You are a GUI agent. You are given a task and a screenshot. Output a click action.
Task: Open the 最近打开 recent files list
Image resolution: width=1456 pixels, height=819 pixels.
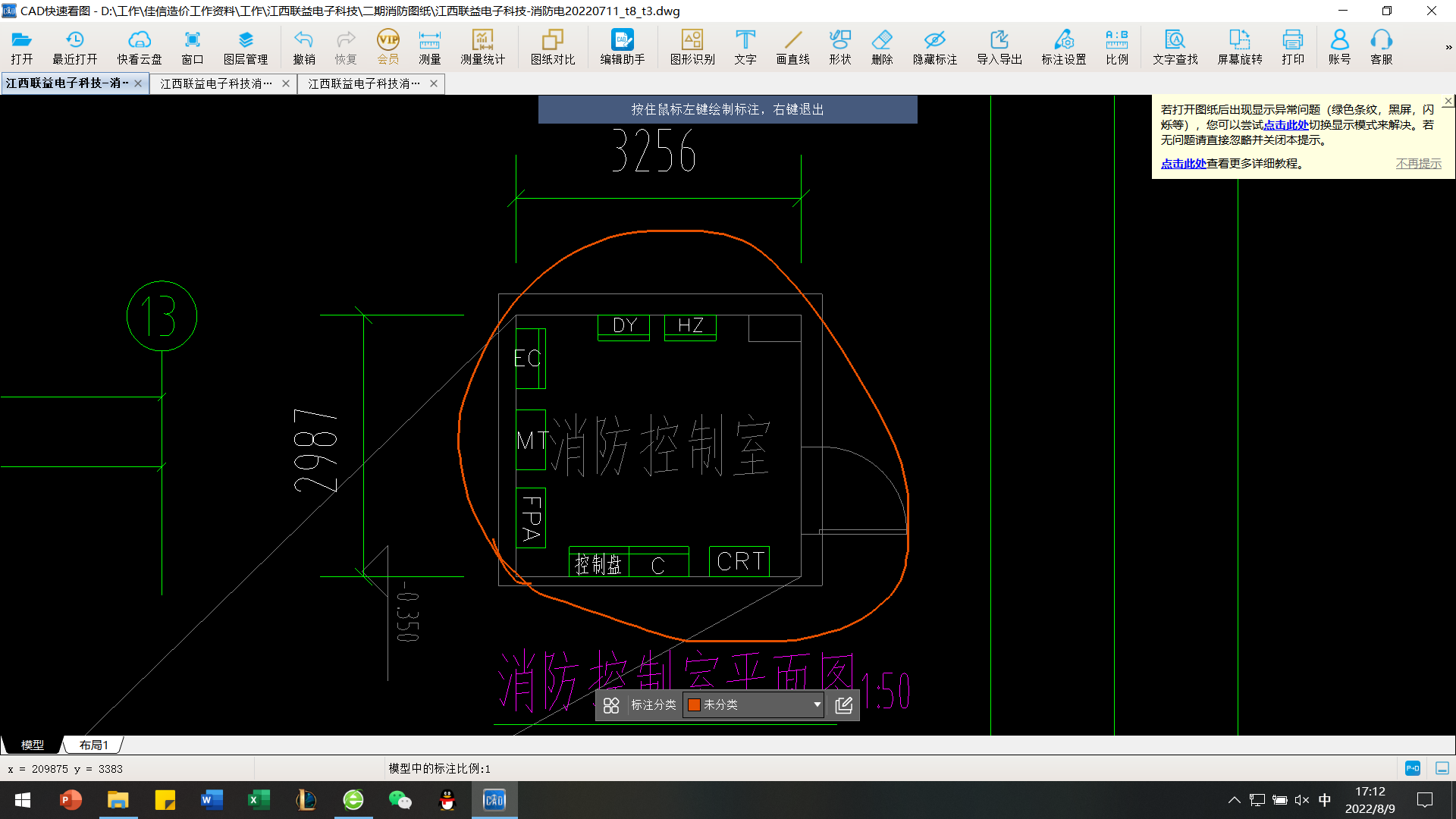(75, 47)
